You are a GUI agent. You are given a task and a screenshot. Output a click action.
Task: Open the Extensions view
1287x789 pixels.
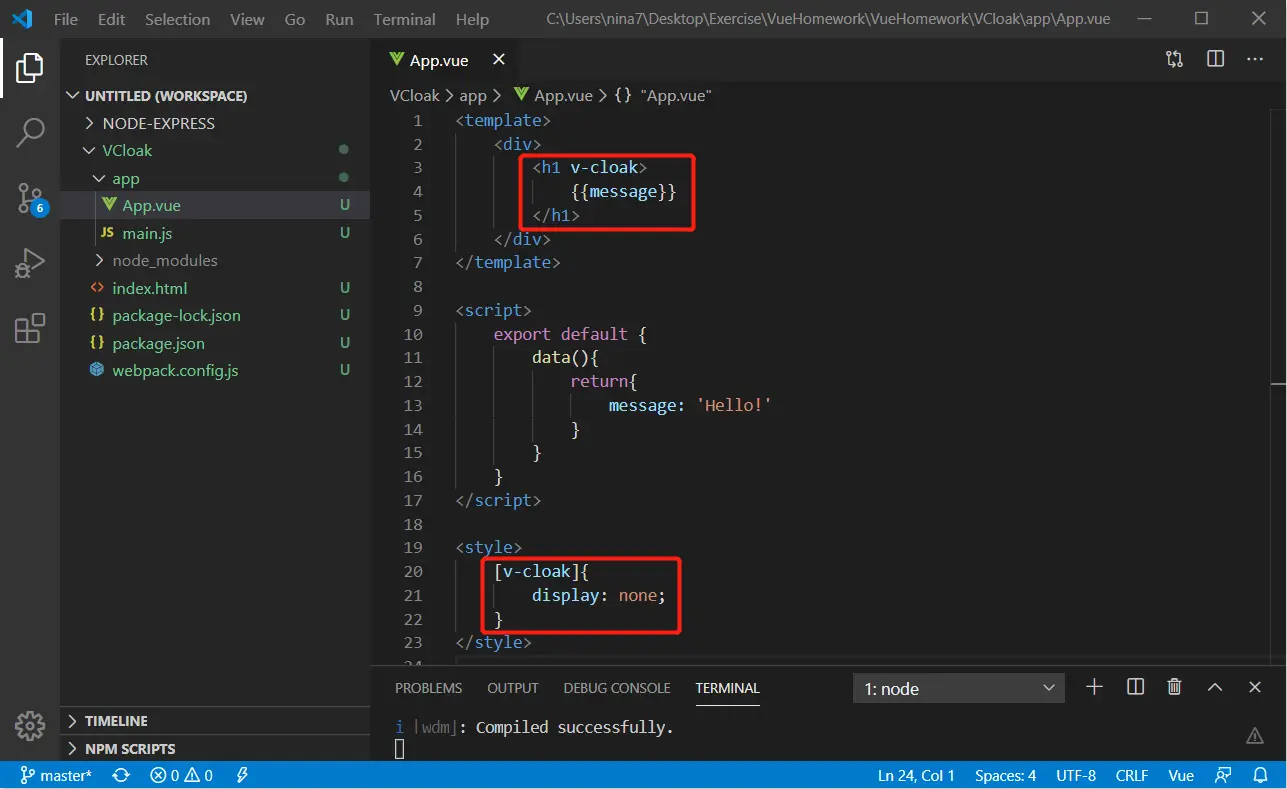(30, 328)
